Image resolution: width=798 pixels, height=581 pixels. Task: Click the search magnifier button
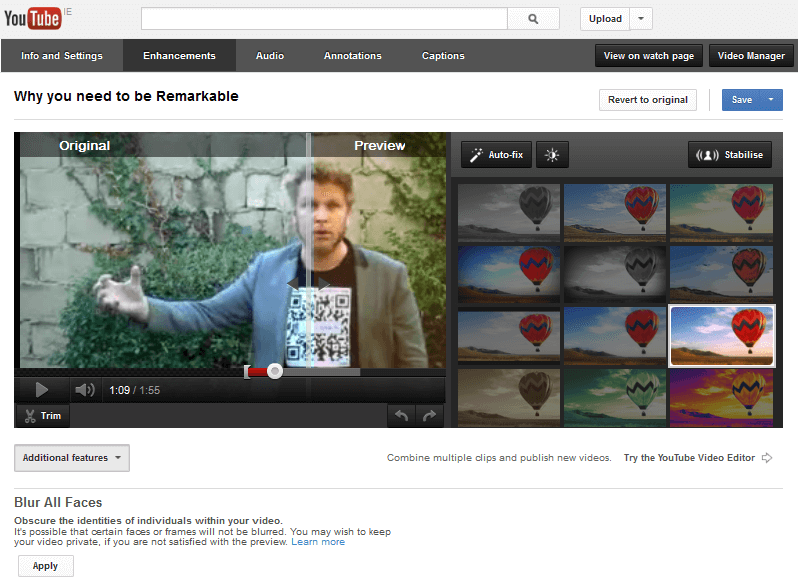click(534, 19)
